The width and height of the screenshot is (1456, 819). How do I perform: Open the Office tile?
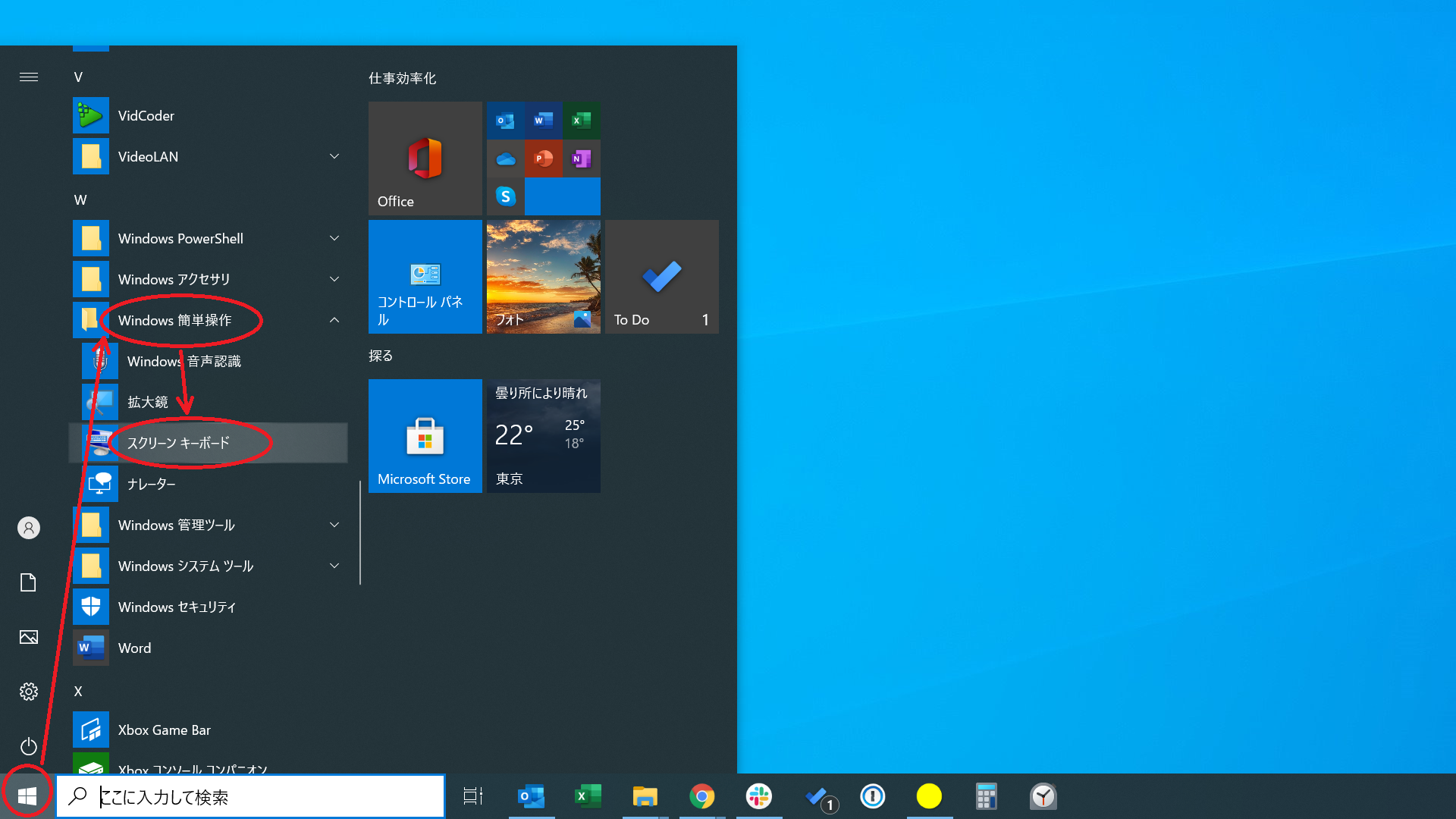point(425,158)
